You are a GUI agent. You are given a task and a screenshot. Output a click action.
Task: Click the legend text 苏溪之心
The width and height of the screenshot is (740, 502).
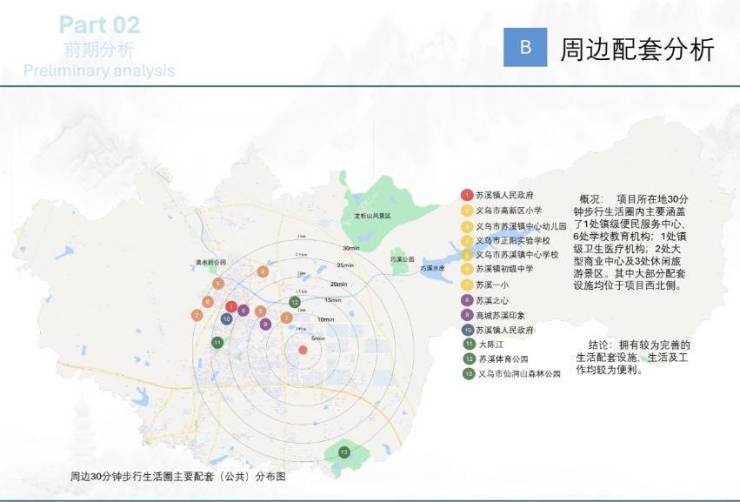(492, 300)
